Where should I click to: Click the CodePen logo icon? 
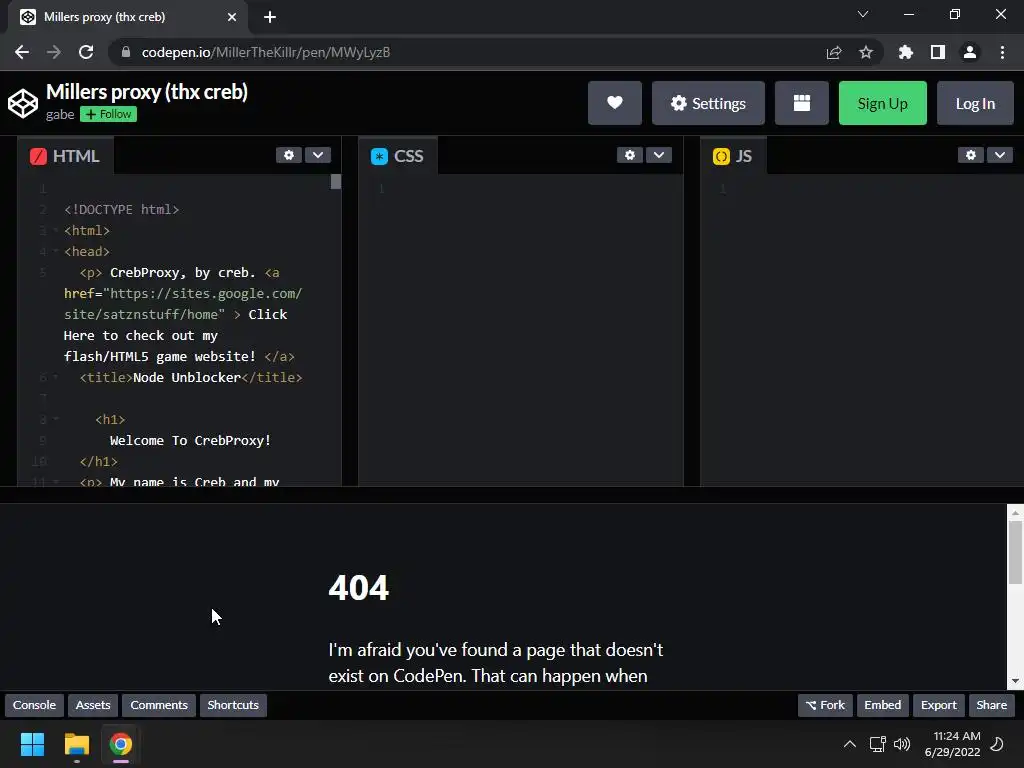[x=23, y=103]
